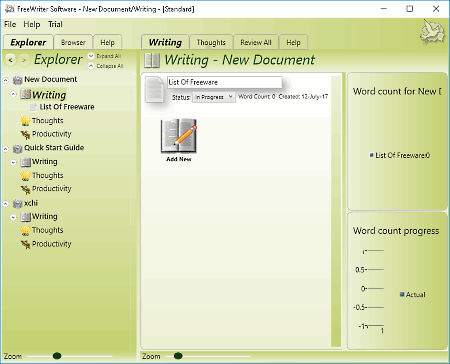This screenshot has height=364, width=450.
Task: Open the Review All tab
Action: 256,42
